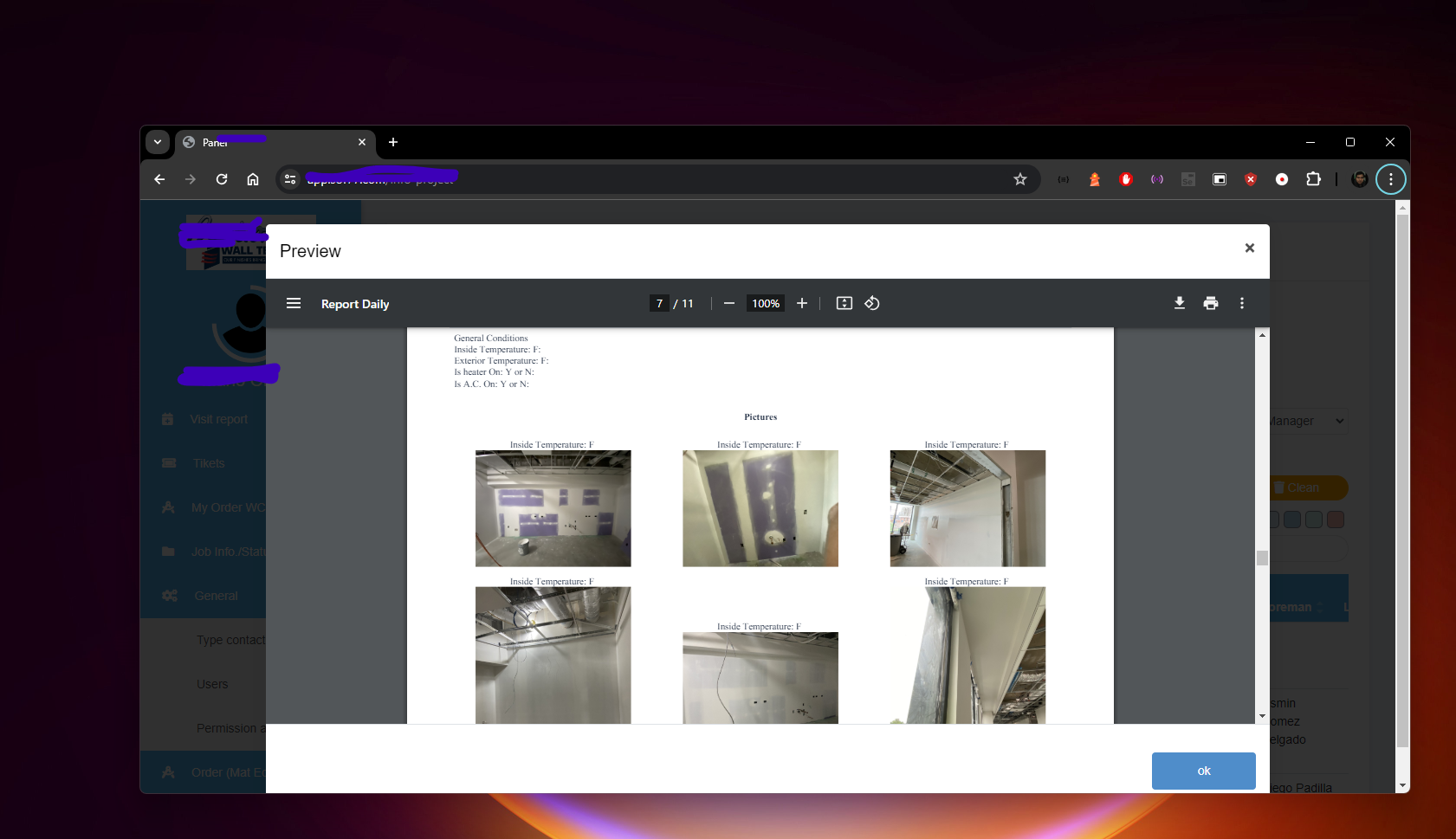Screen dimensions: 1456x839
Task: Print the PDF report
Action: pos(1210,303)
